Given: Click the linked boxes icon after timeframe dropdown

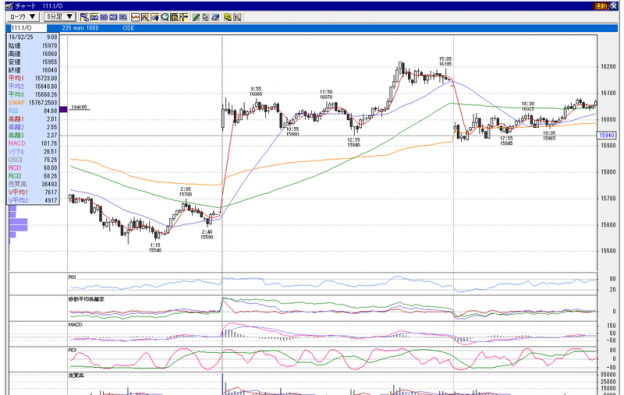Looking at the screenshot, I should (84, 17).
